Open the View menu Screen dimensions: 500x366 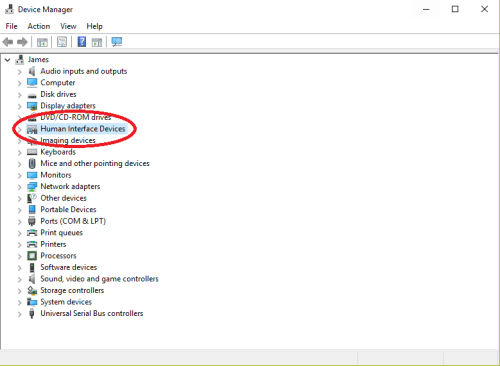(x=68, y=26)
